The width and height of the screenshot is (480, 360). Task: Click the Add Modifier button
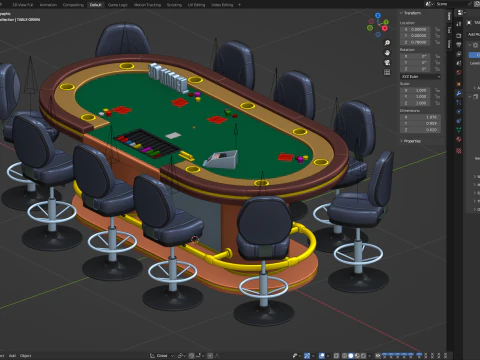point(473,34)
